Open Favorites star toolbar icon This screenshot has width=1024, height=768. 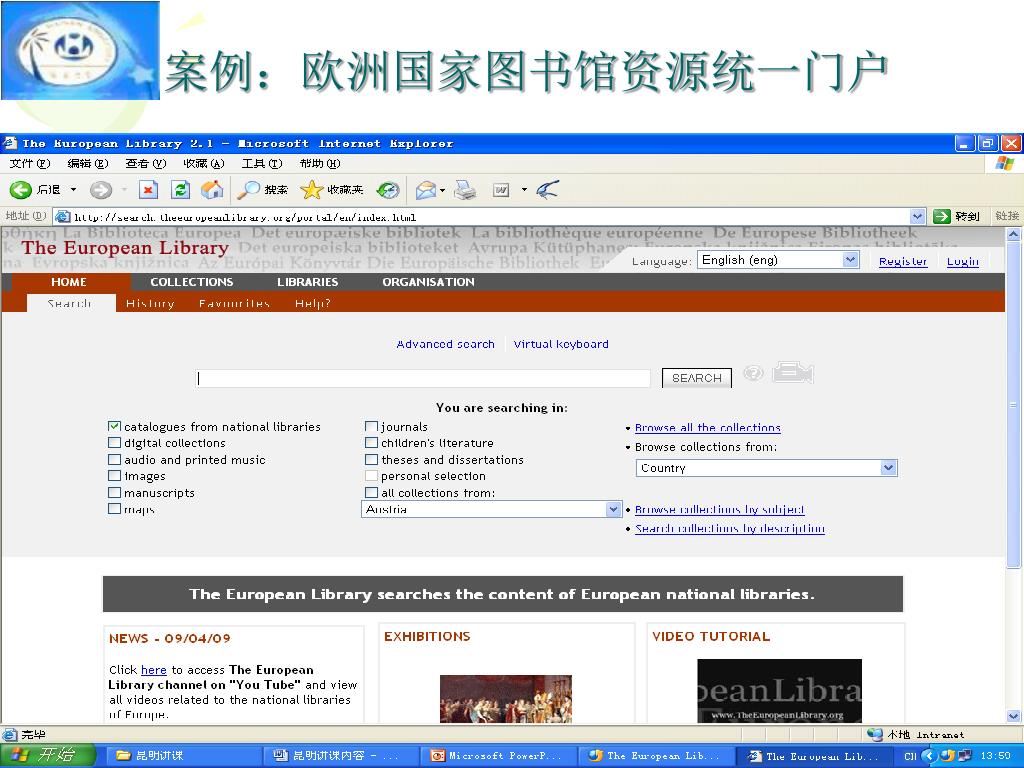pyautogui.click(x=312, y=190)
